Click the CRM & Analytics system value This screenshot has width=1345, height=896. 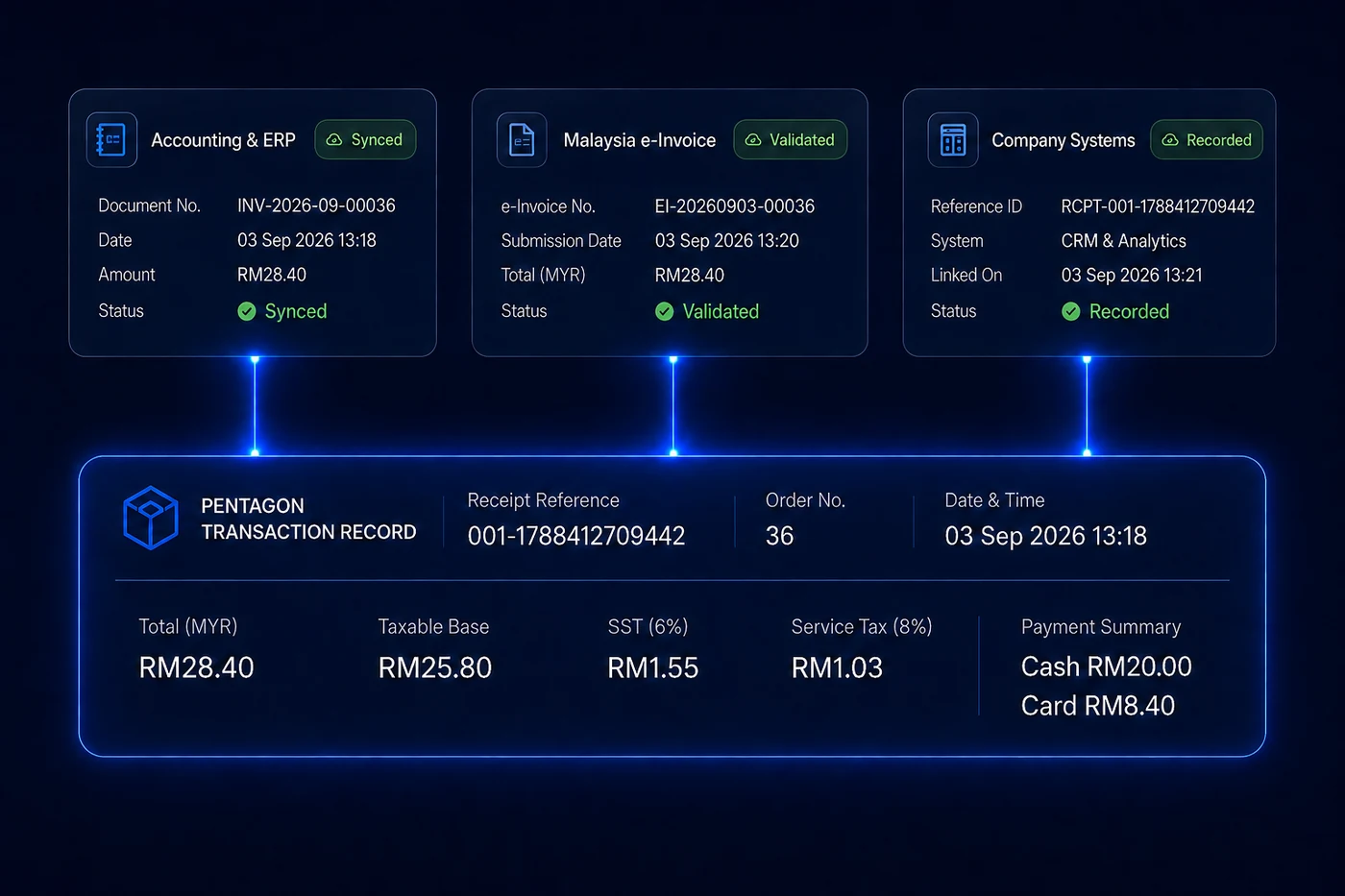1124,241
